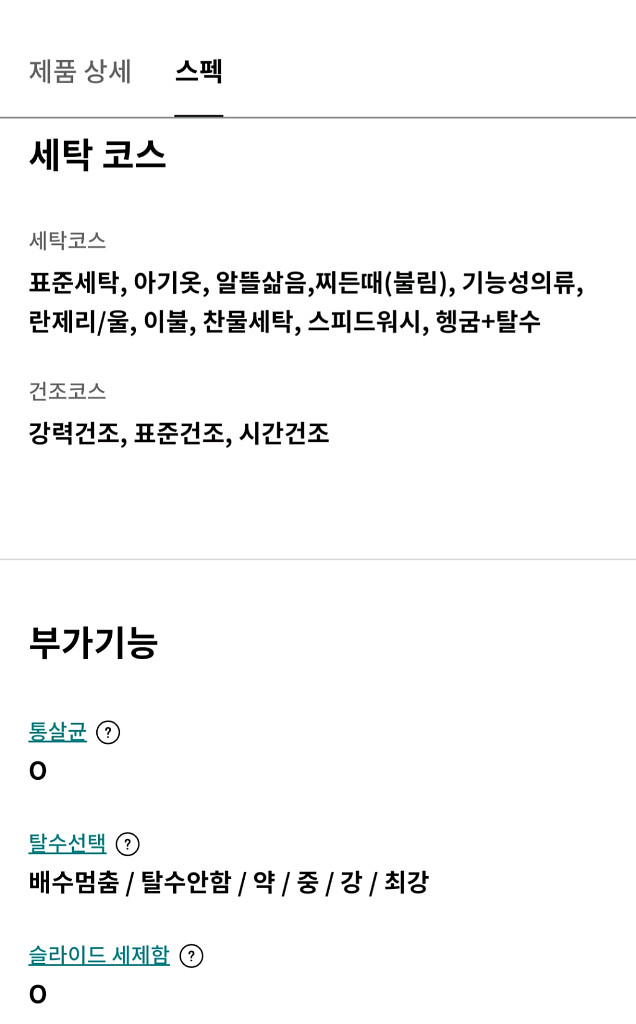Click the 슬라이드 세제함 link
The width and height of the screenshot is (636, 1024).
coord(99,956)
